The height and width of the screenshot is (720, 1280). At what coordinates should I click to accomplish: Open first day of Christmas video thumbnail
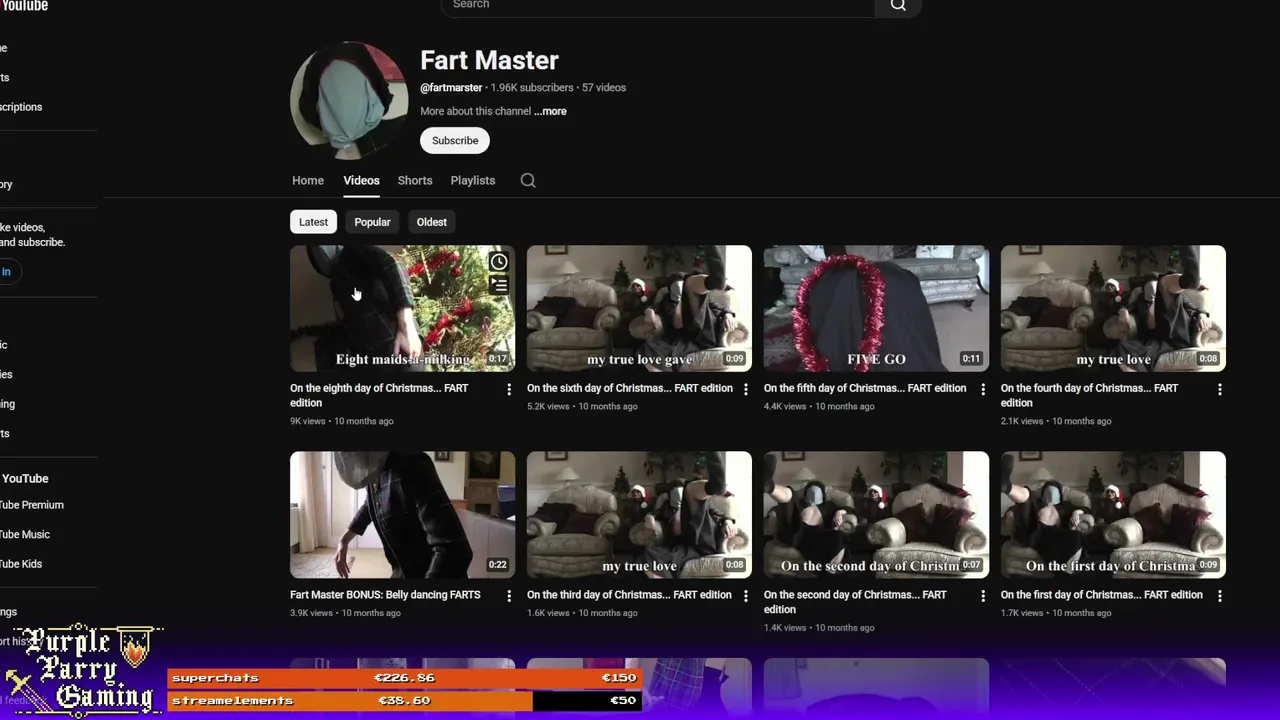[1113, 515]
